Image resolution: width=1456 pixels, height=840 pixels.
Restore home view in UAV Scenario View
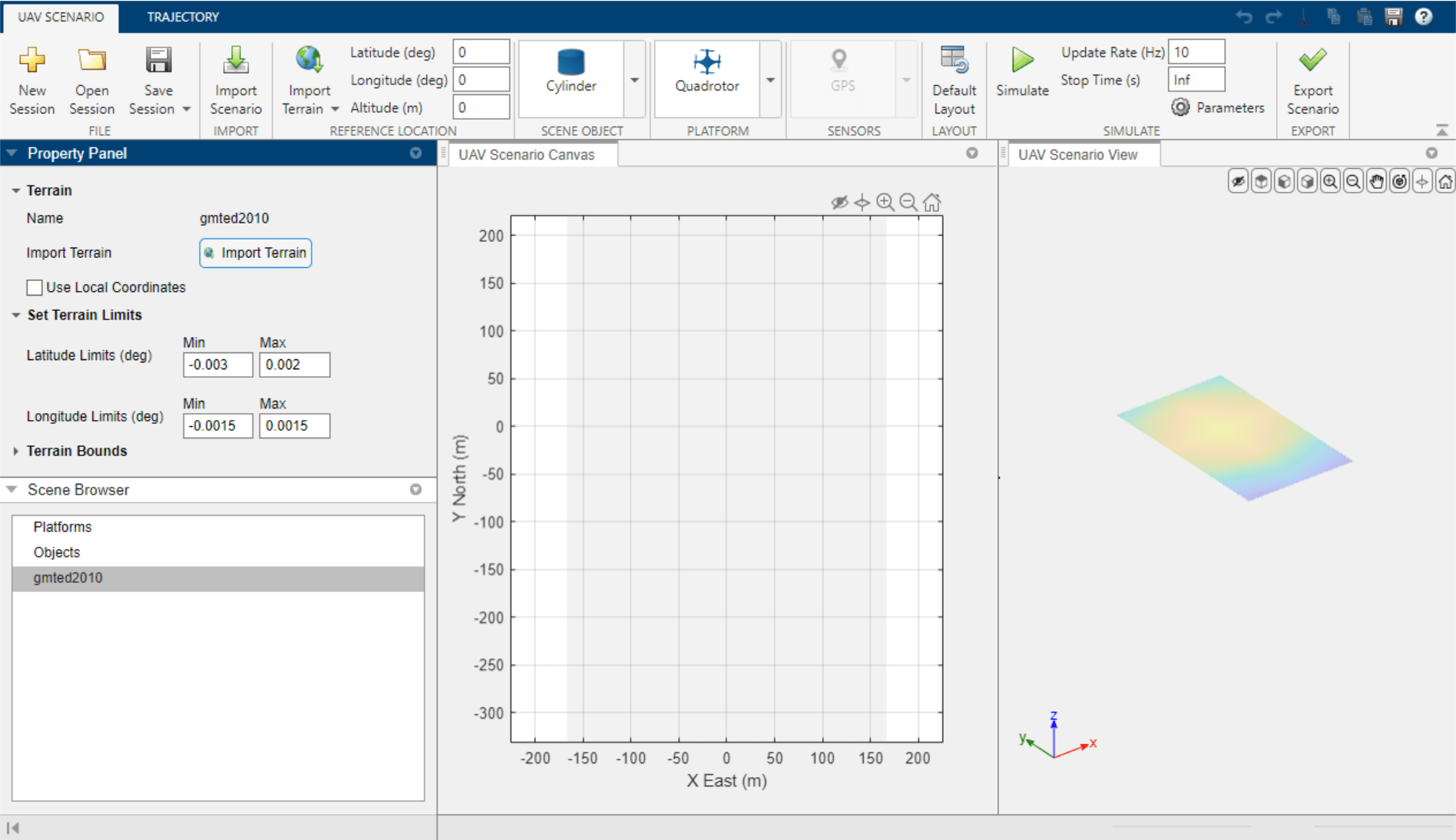pos(1445,181)
